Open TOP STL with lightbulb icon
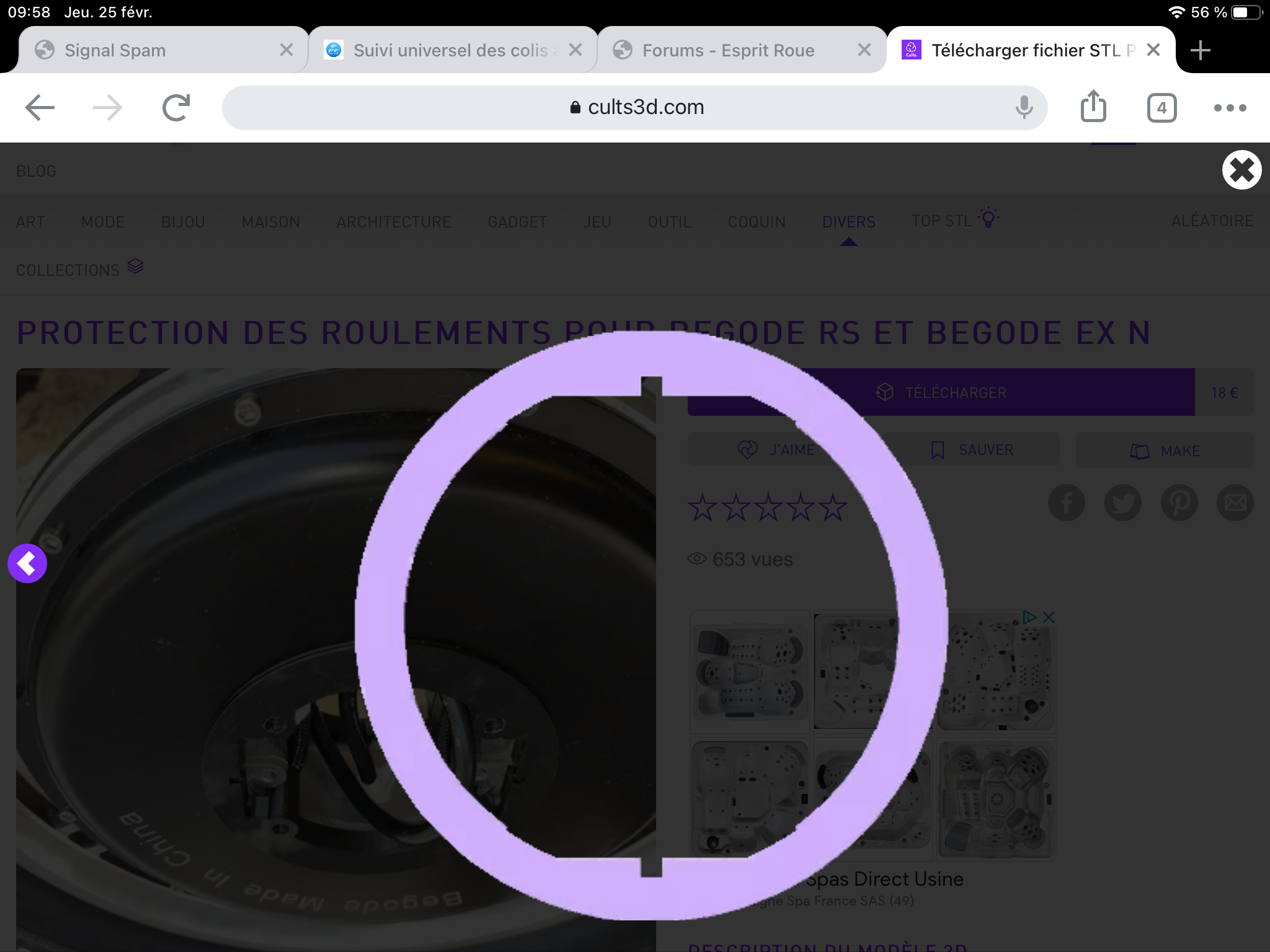Screen dimensions: 1270x952 coord(955,219)
